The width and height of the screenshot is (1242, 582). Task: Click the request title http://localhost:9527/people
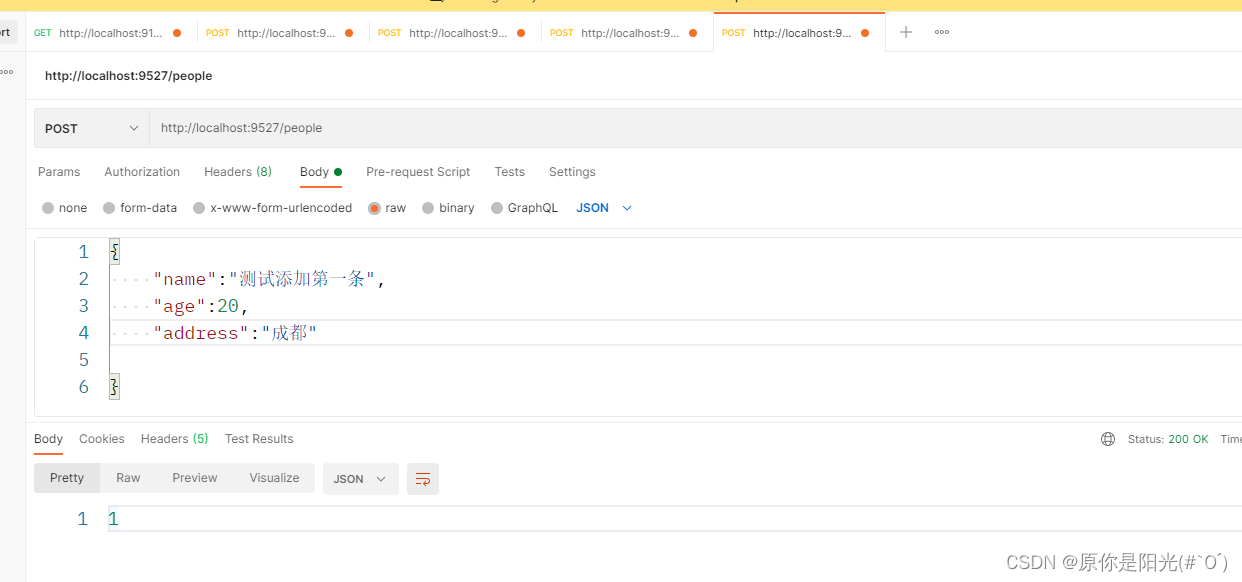tap(128, 76)
